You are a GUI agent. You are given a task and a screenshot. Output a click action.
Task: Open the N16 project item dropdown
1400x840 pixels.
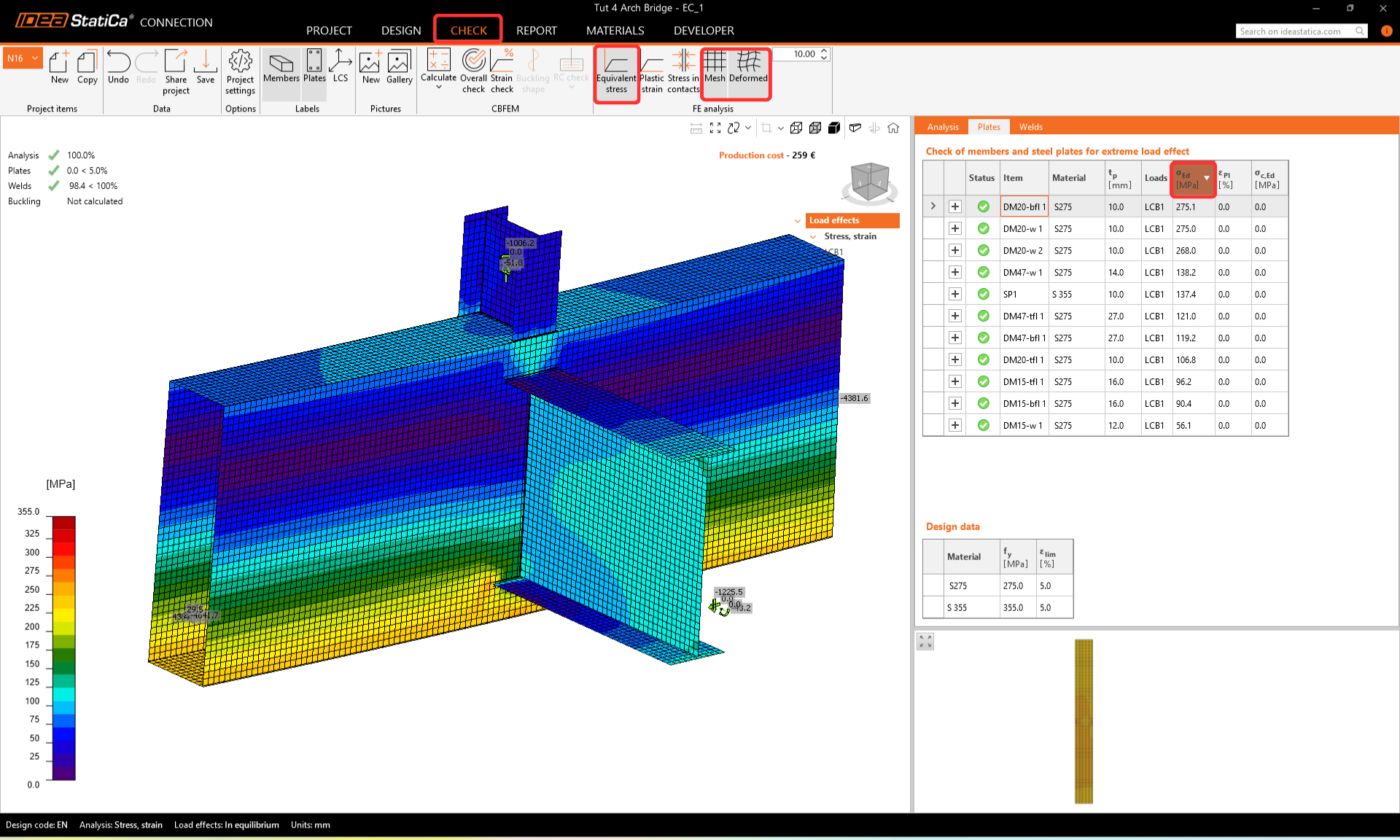23,58
